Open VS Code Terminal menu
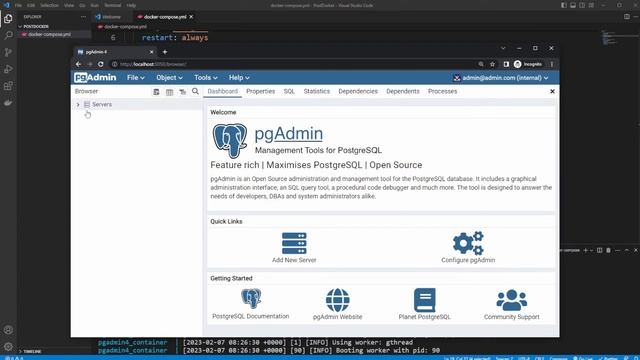Viewport: 640px width, 360px height. (x=113, y=5)
